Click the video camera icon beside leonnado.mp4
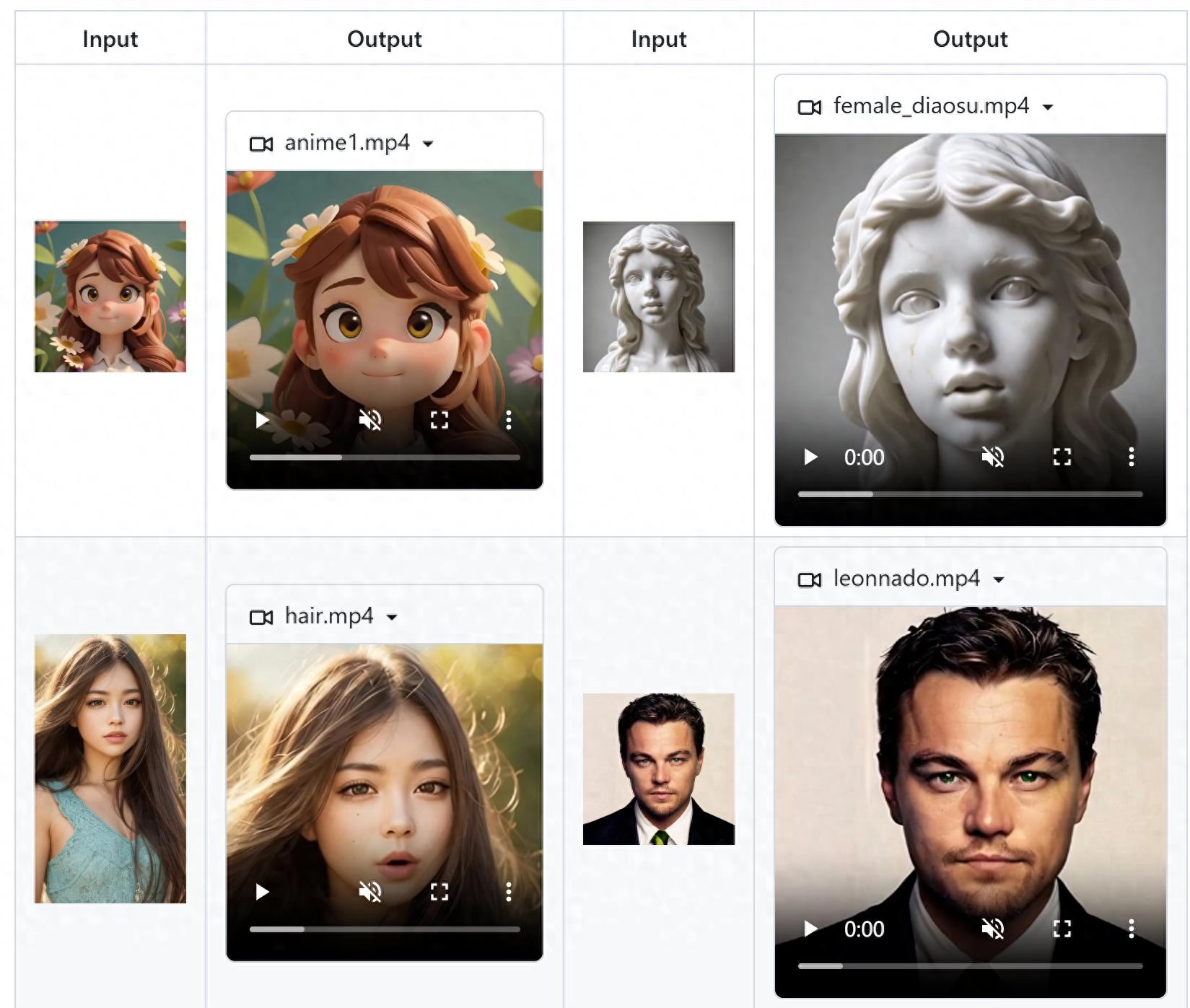Screen dimensions: 1190x1008 pos(810,579)
